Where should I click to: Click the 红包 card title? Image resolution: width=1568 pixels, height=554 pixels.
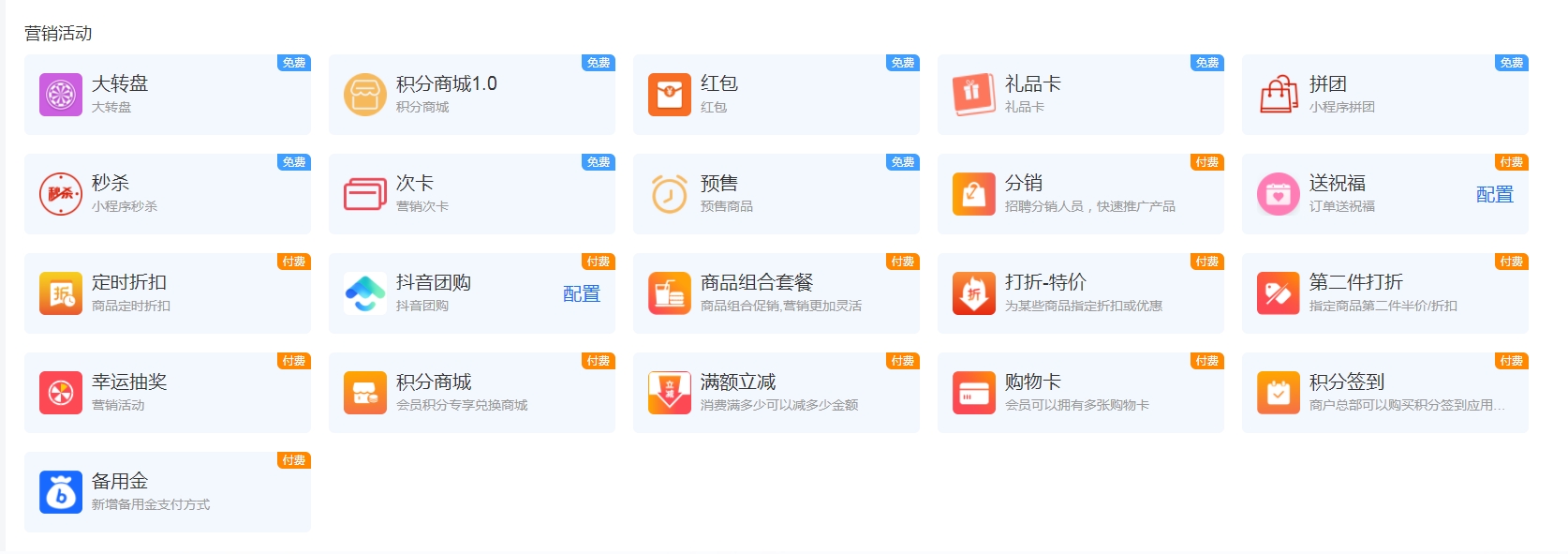(719, 83)
